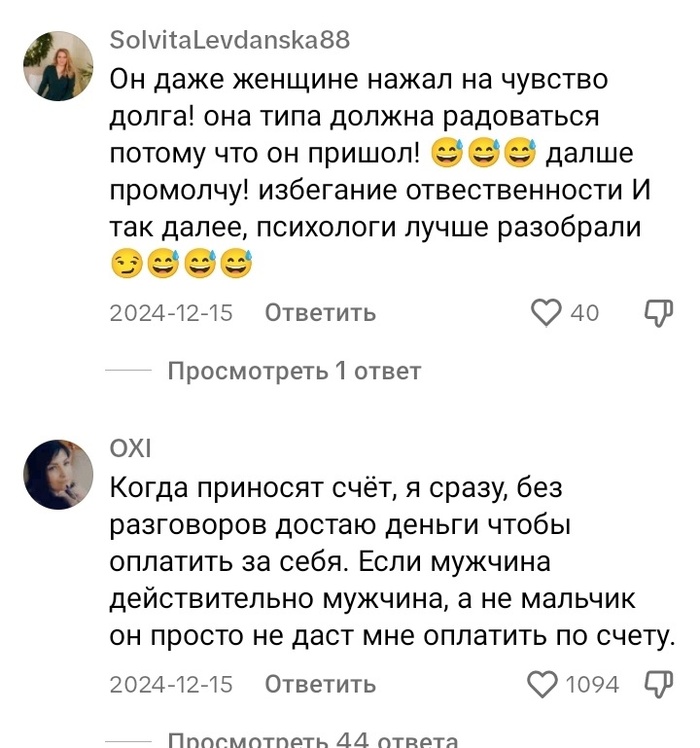Click the 2024-12-15 date on OXI's comment
Viewport: 700px width, 748px height.
[171, 684]
